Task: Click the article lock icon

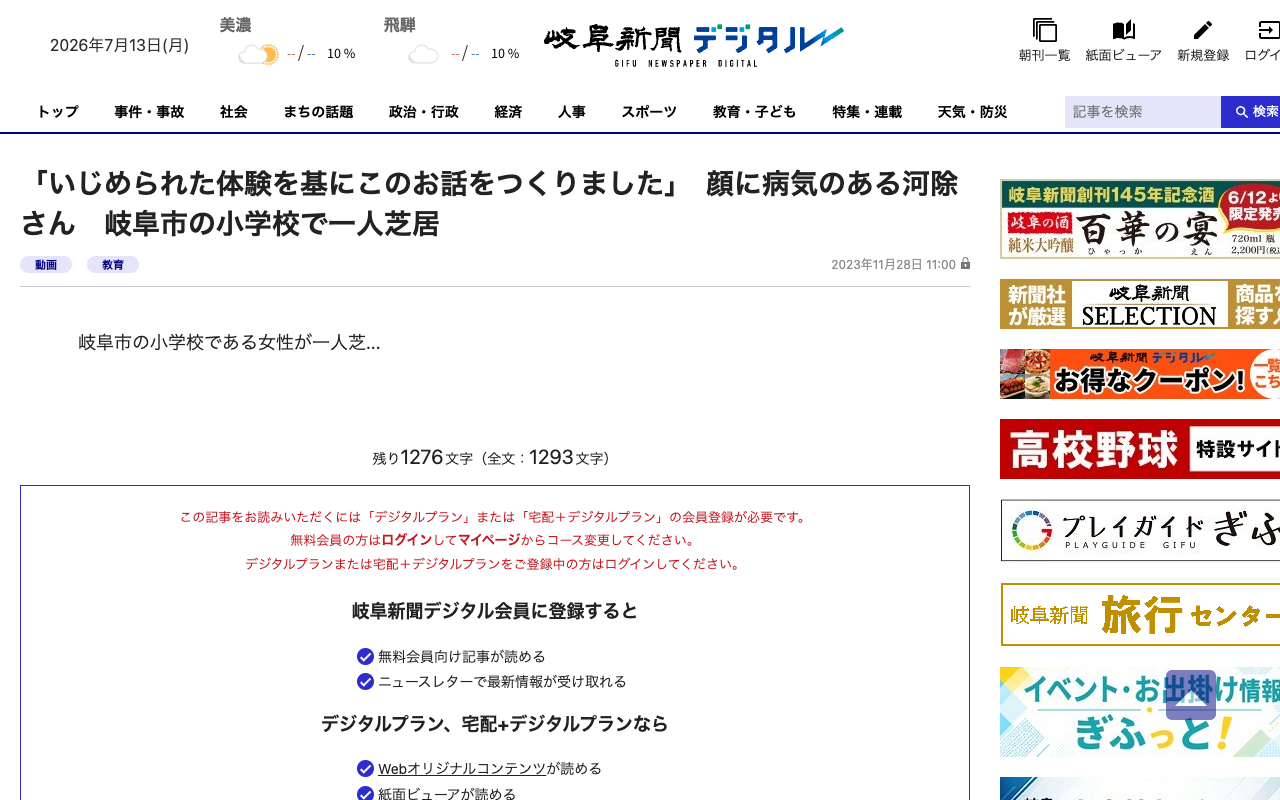Action: (966, 264)
